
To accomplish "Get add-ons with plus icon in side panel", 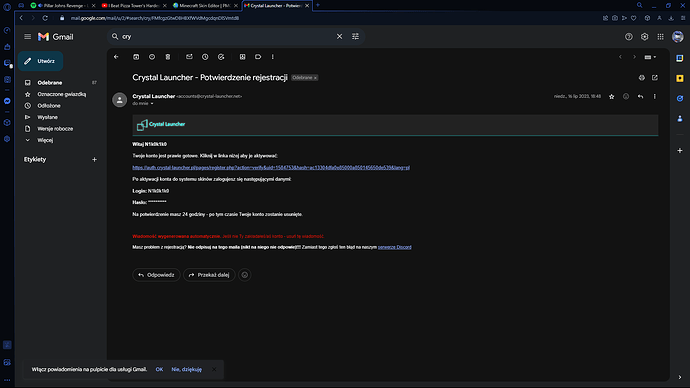I will pyautogui.click(x=680, y=150).
